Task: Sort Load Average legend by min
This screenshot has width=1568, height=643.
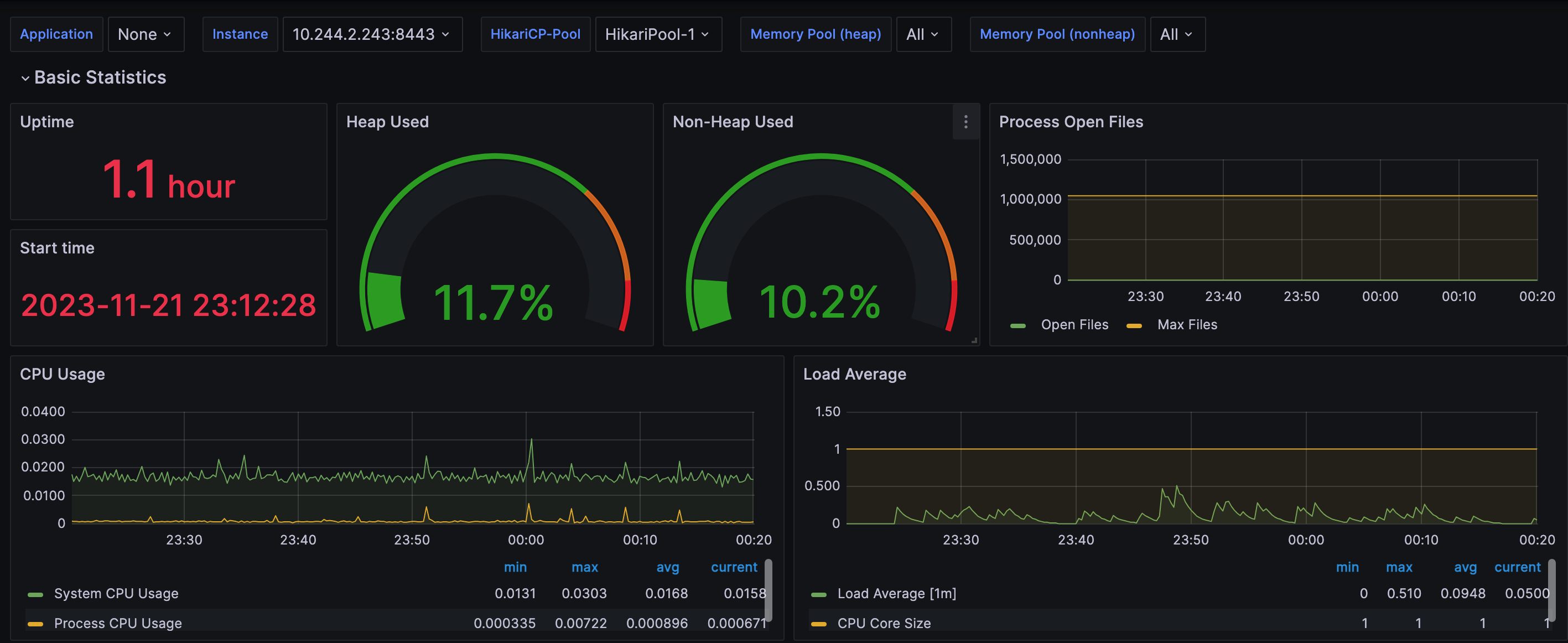Action: pyautogui.click(x=1347, y=568)
